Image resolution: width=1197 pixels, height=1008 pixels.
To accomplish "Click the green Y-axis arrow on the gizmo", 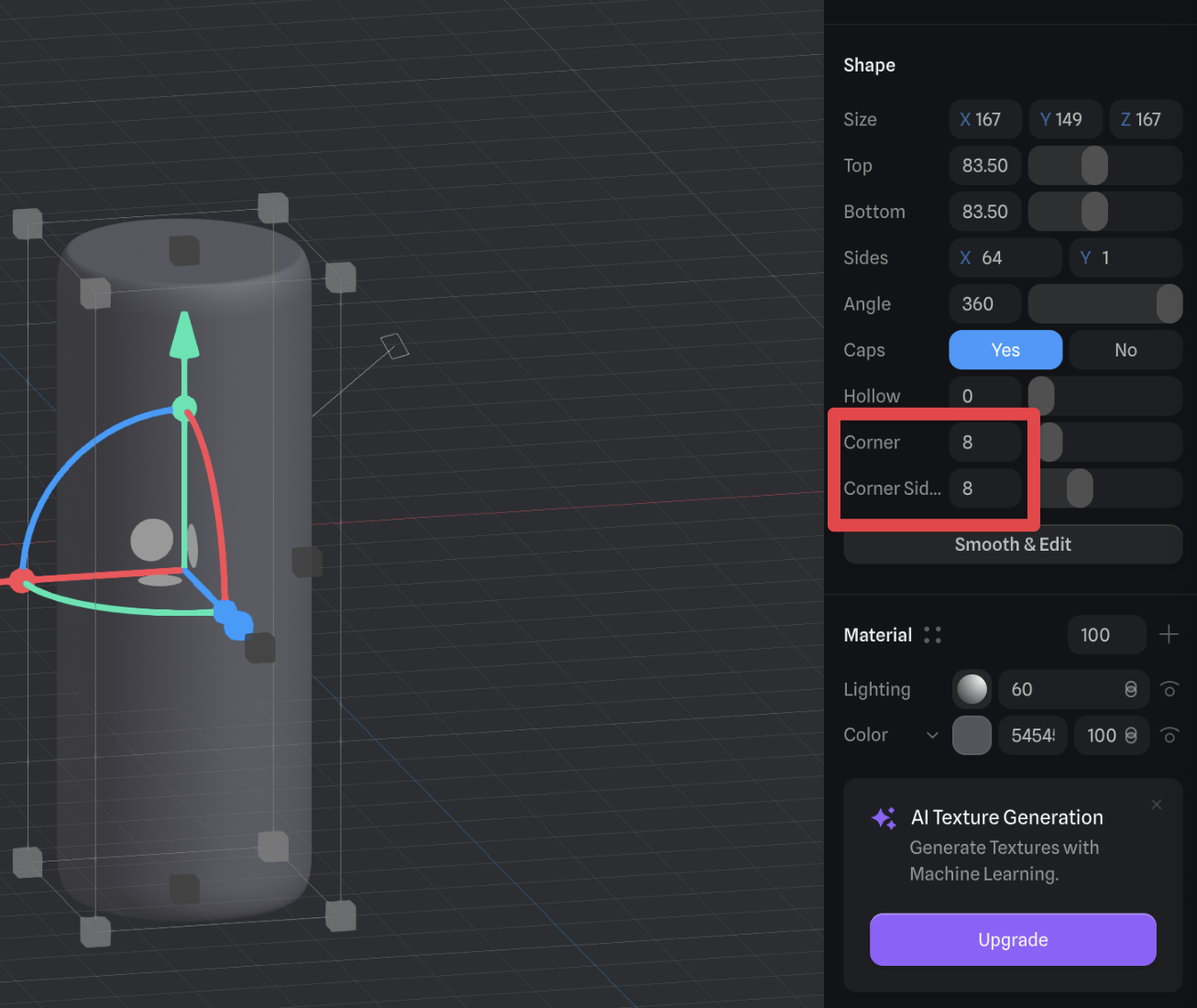I will [x=185, y=335].
